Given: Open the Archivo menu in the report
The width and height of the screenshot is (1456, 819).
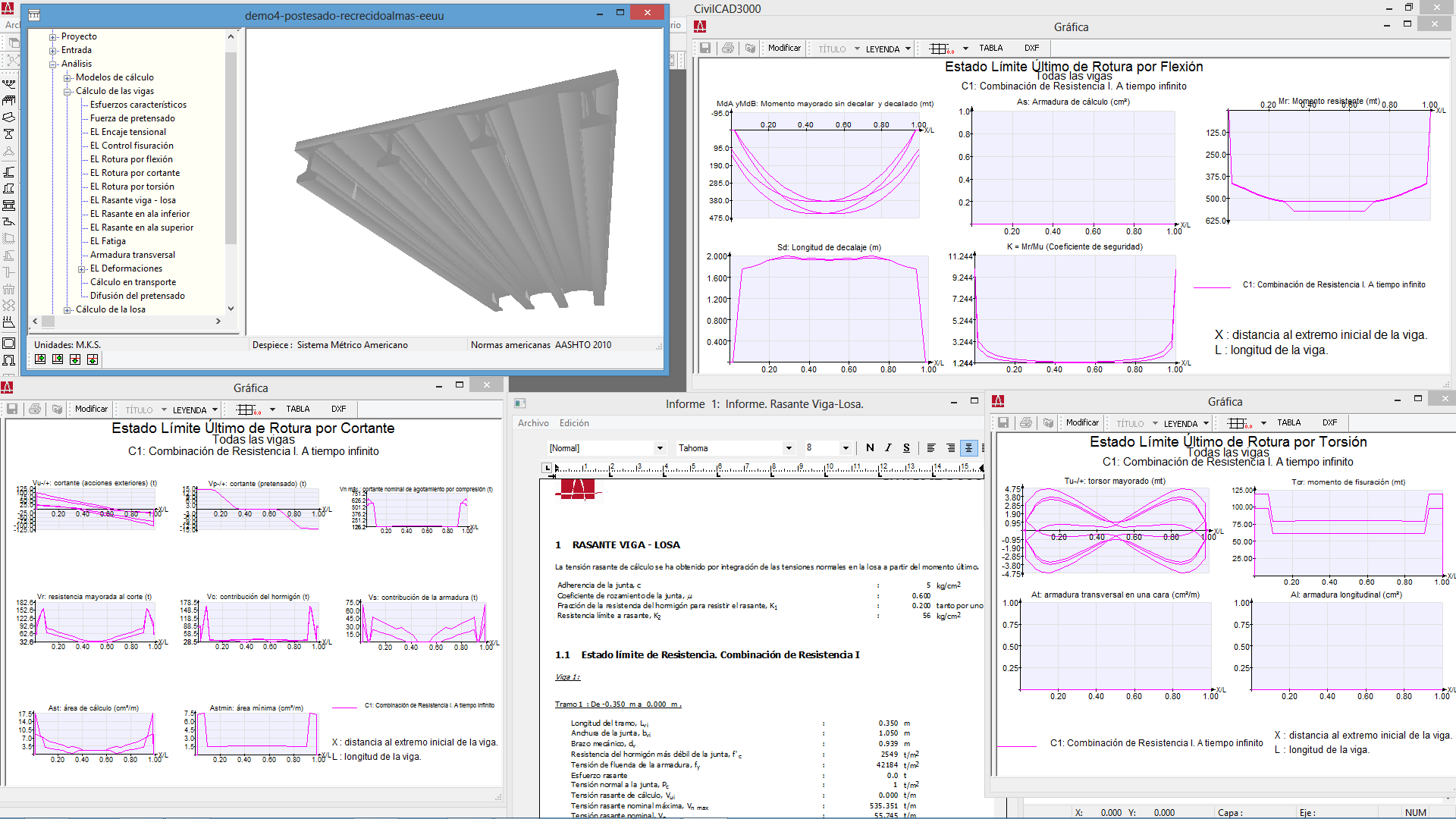Looking at the screenshot, I should [x=533, y=423].
